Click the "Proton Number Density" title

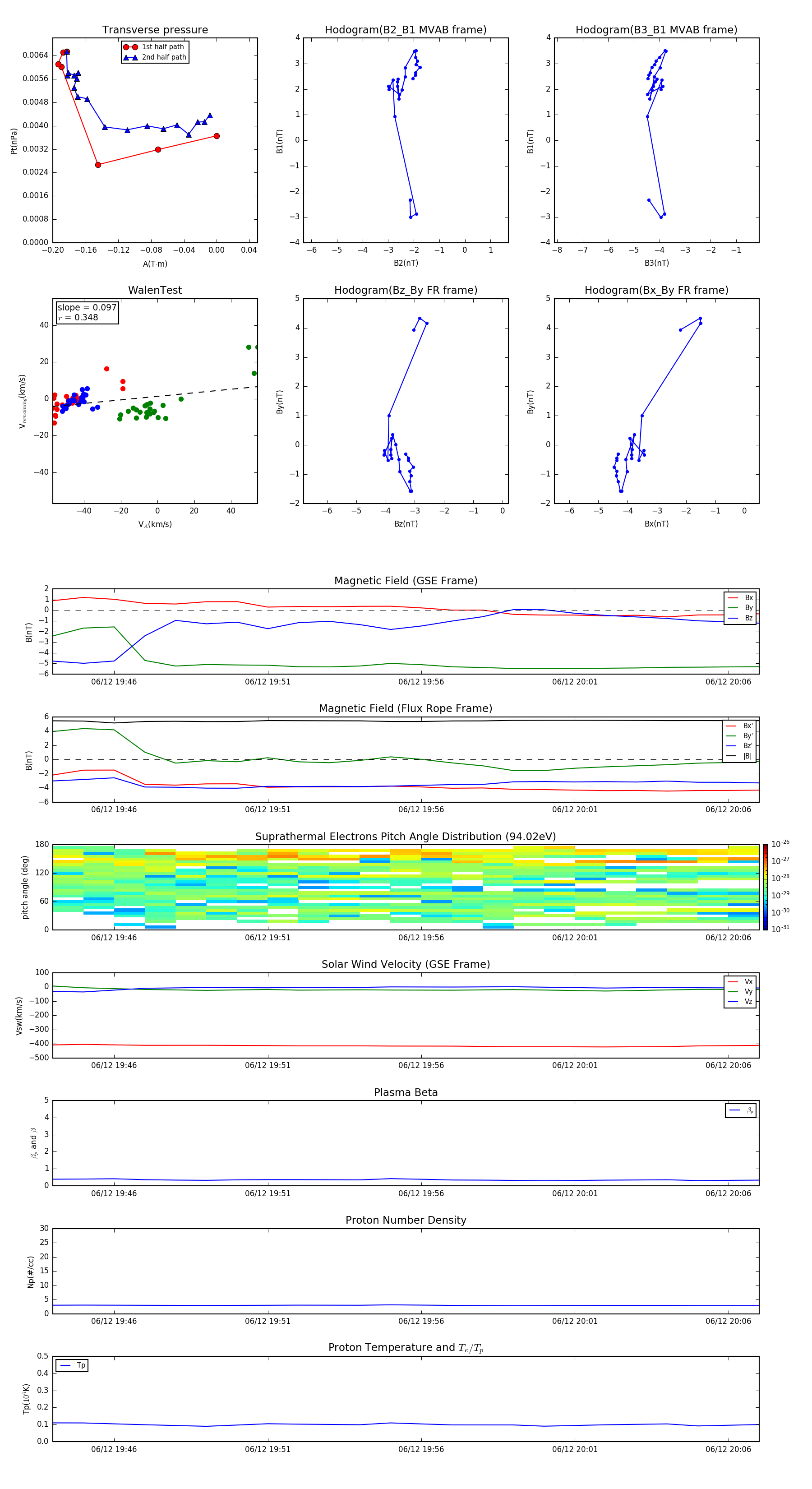pos(406,1220)
